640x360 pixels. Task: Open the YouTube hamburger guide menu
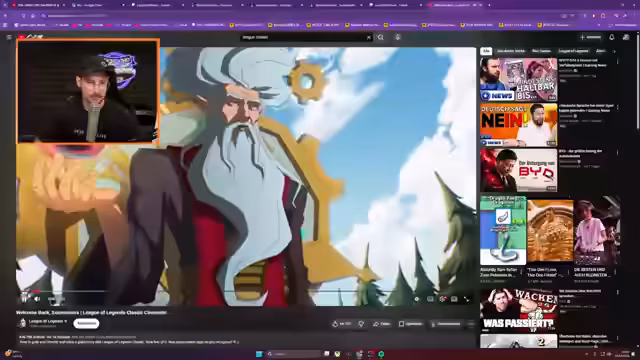9,37
